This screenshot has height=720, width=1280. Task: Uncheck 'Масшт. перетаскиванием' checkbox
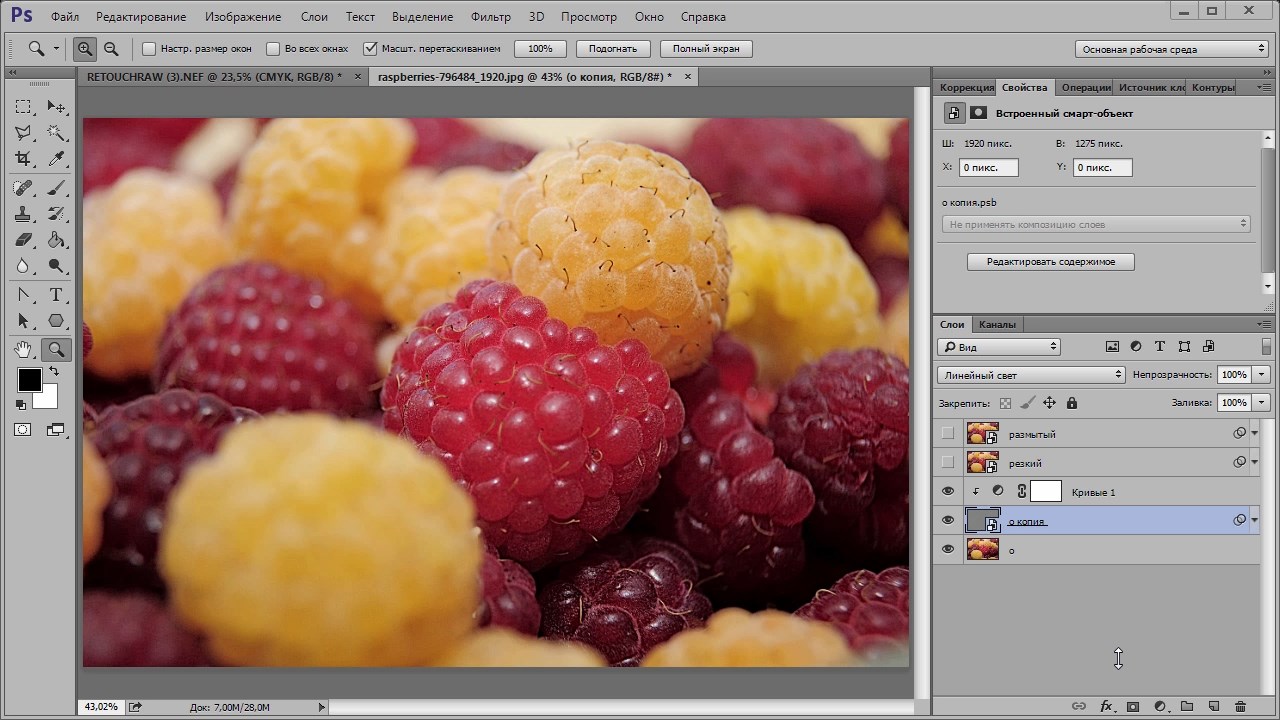point(370,48)
